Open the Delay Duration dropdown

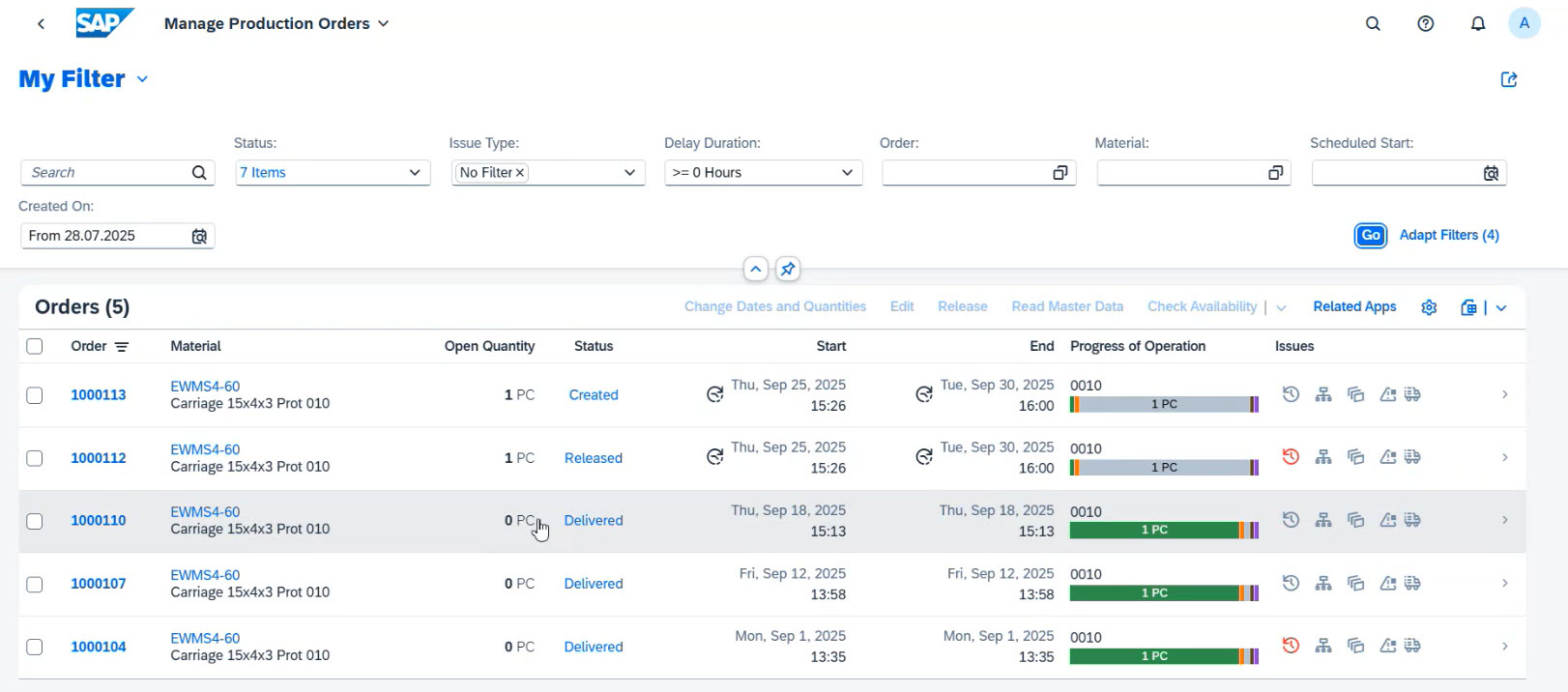click(847, 173)
